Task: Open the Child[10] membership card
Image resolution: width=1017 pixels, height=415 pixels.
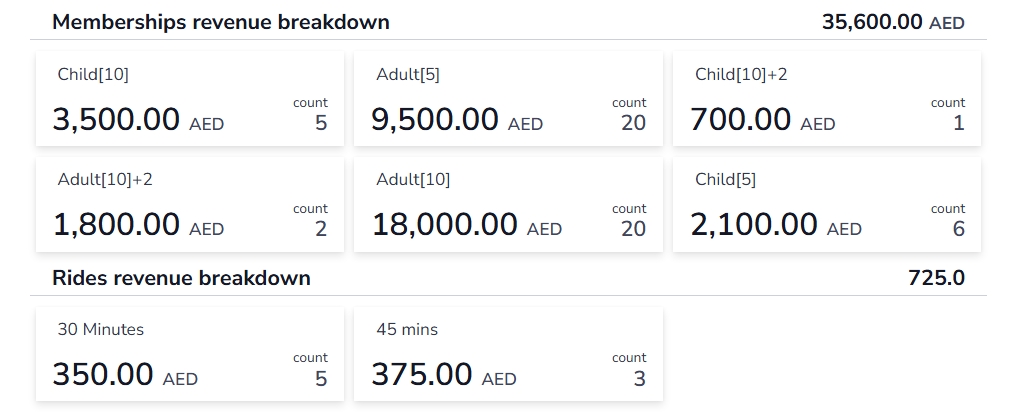Action: coord(190,99)
